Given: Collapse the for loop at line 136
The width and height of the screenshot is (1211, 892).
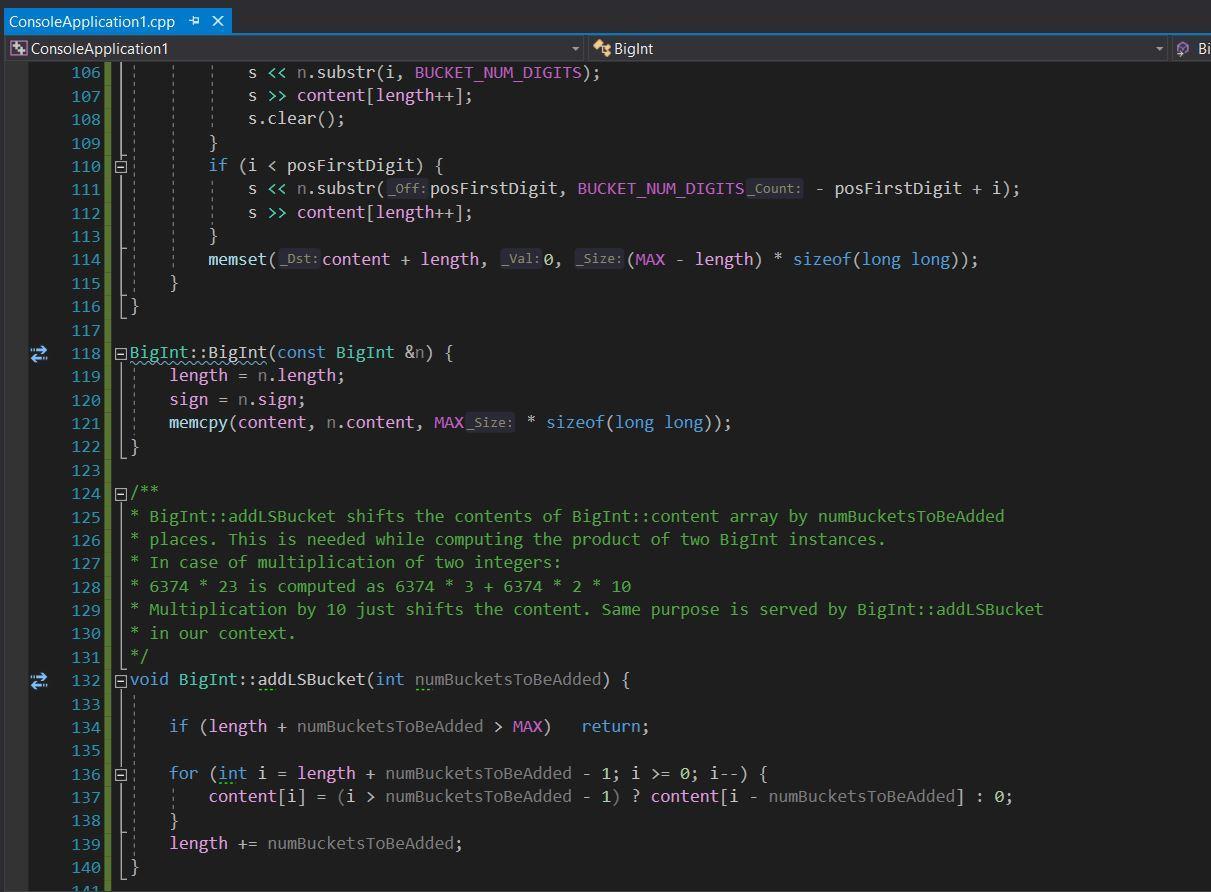Looking at the screenshot, I should pyautogui.click(x=119, y=773).
